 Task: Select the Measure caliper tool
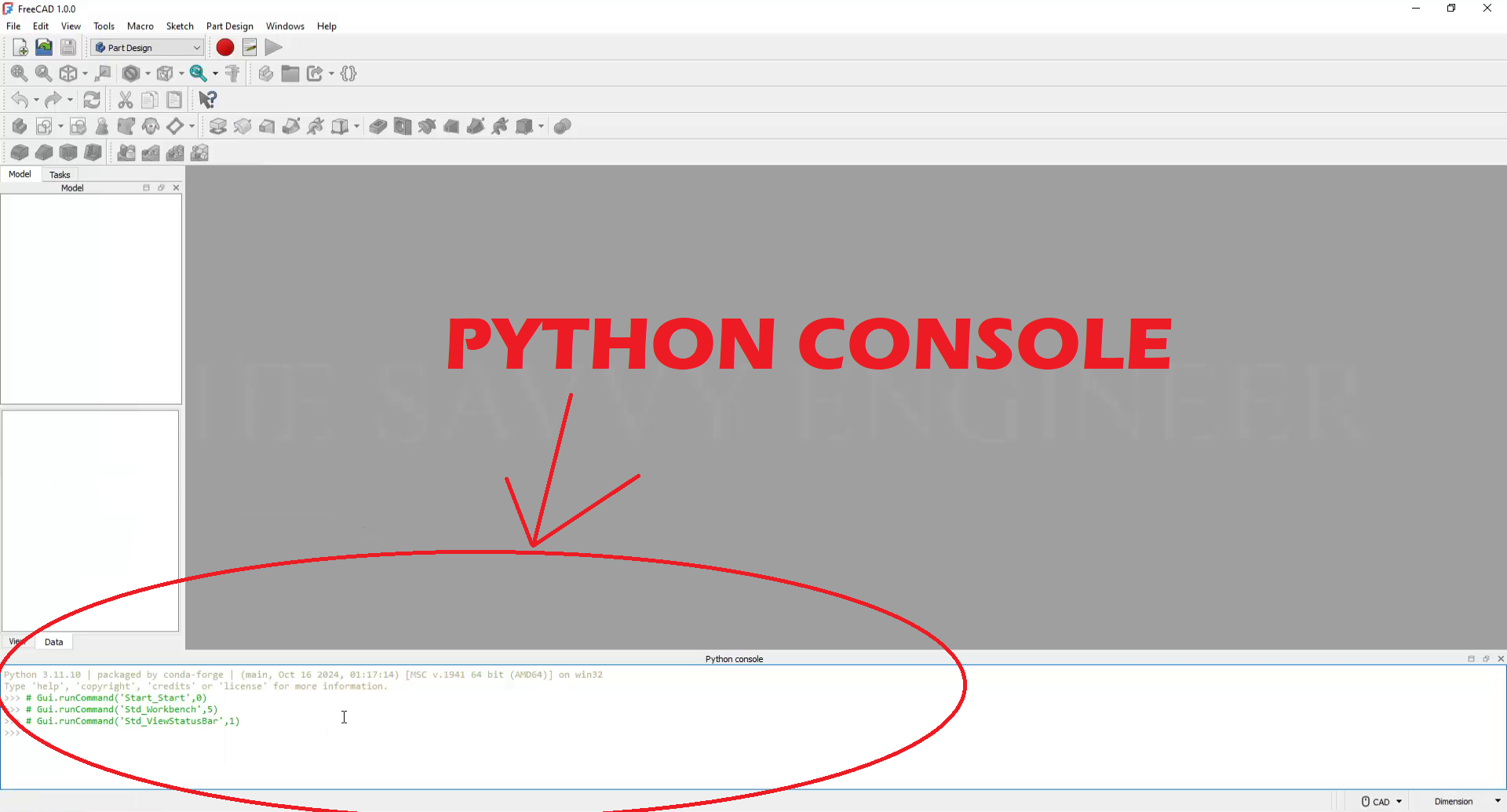tap(232, 74)
